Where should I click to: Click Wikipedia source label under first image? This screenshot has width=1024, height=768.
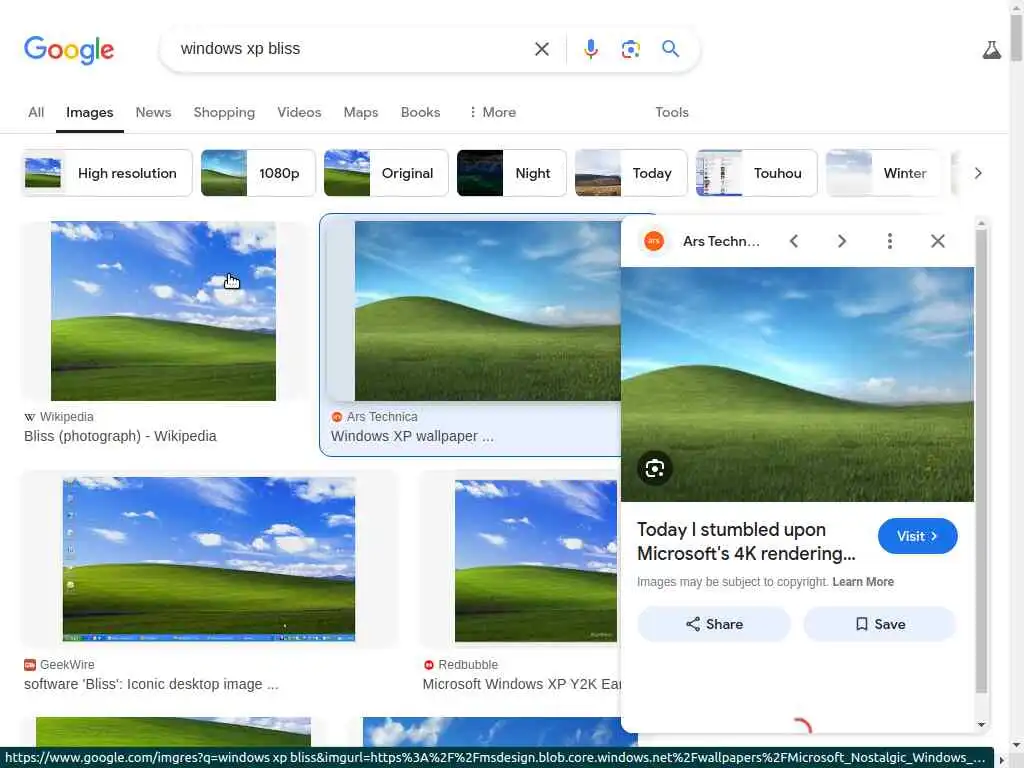coord(67,417)
